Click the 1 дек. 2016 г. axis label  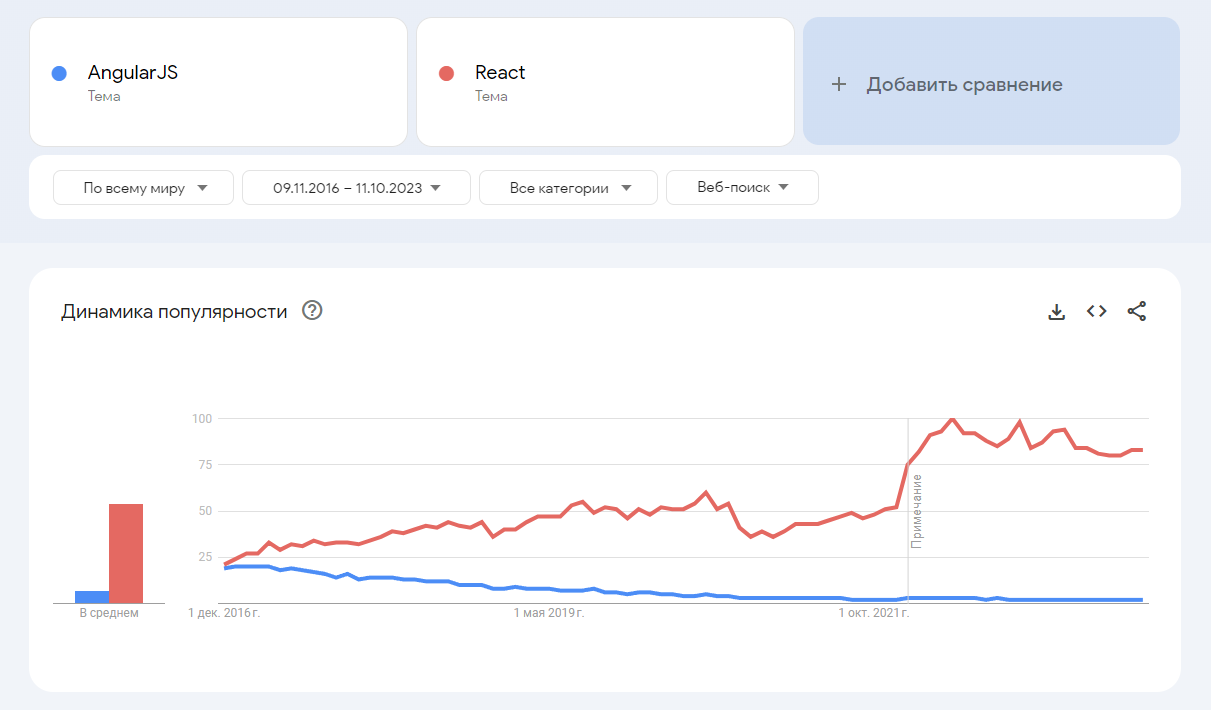tap(224, 612)
